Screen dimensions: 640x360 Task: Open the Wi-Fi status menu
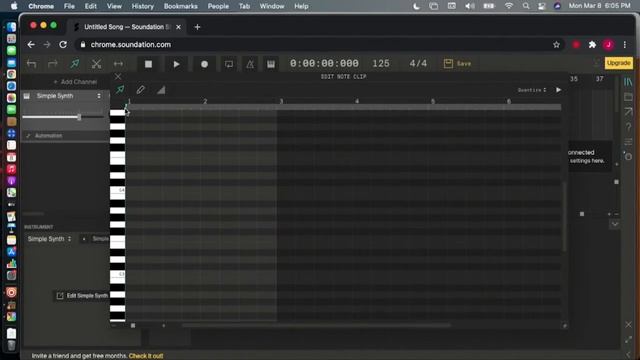click(x=509, y=6)
